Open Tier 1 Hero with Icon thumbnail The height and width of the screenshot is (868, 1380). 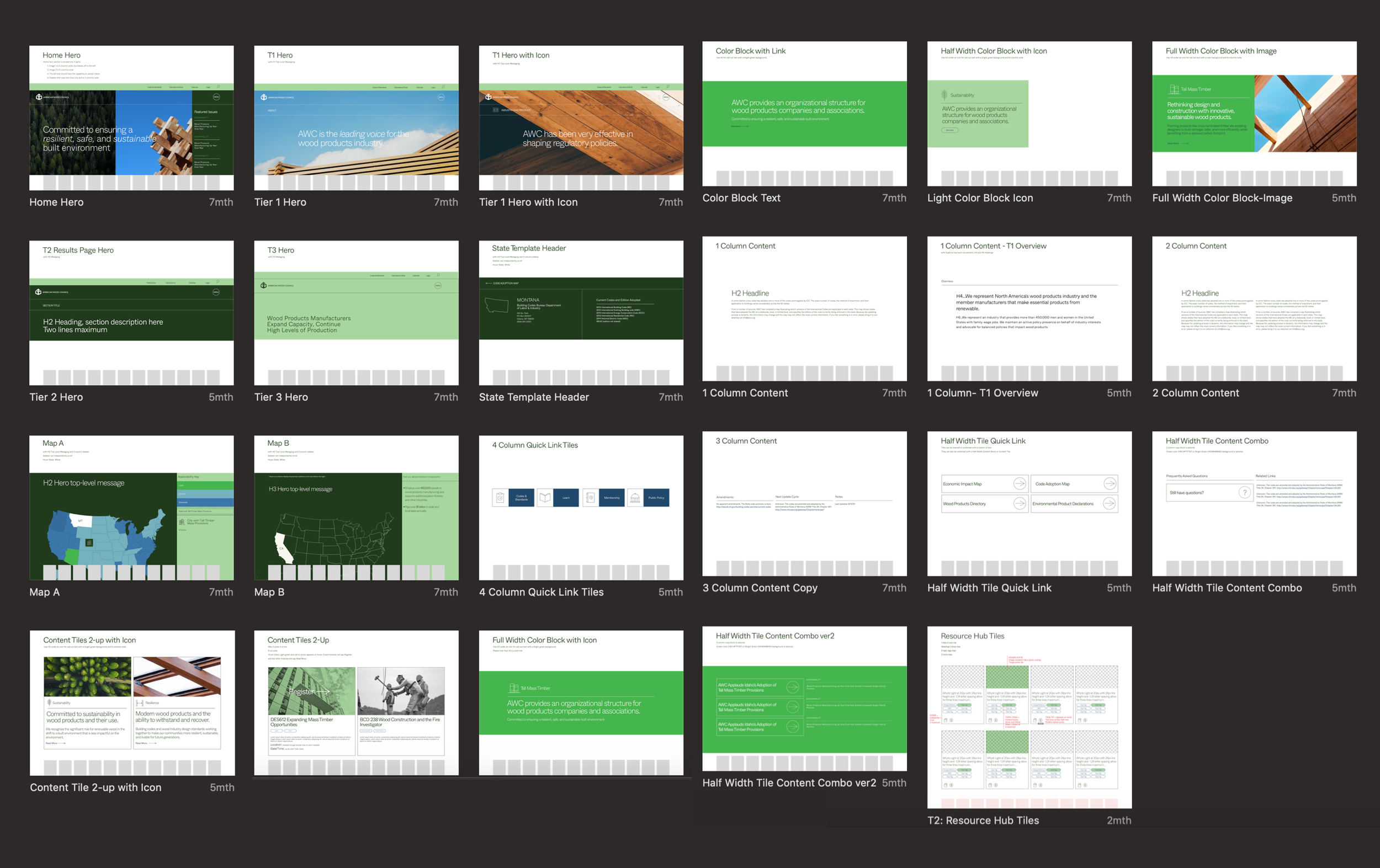tap(581, 118)
